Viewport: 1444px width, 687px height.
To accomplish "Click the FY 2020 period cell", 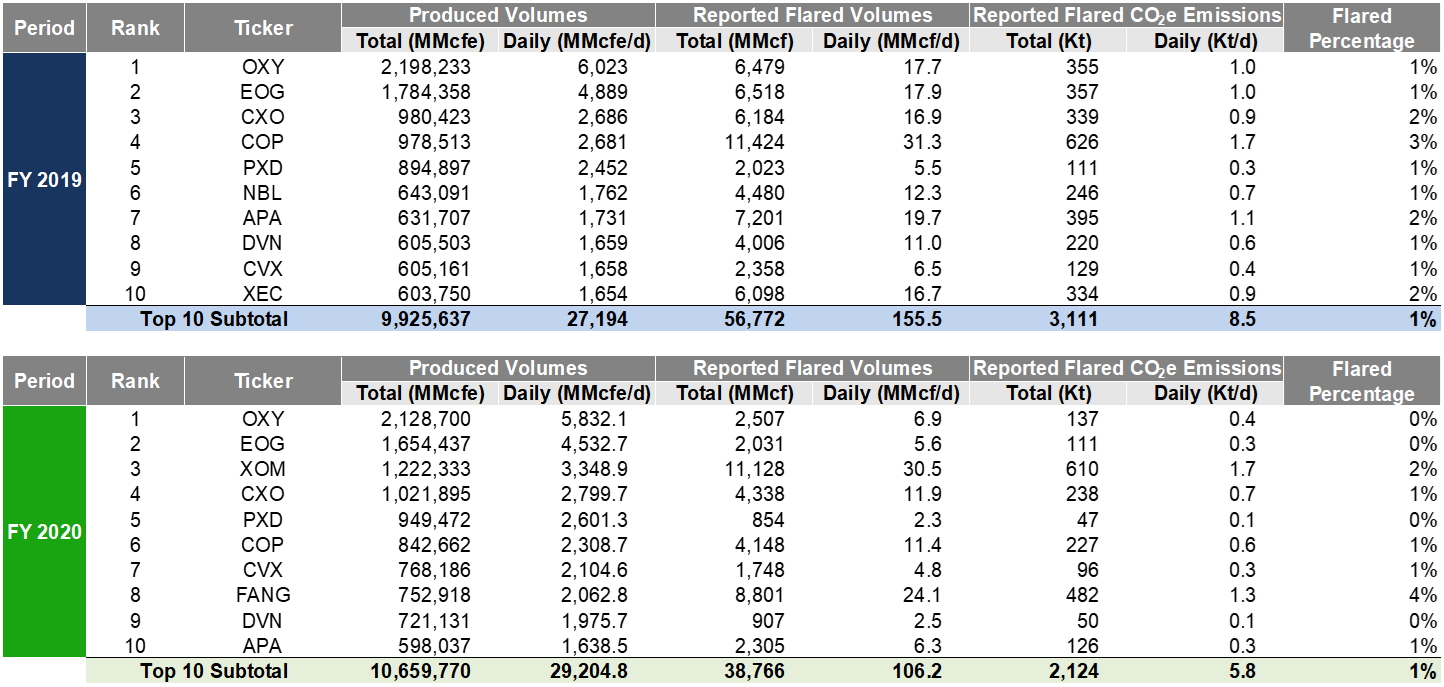I will [x=43, y=532].
